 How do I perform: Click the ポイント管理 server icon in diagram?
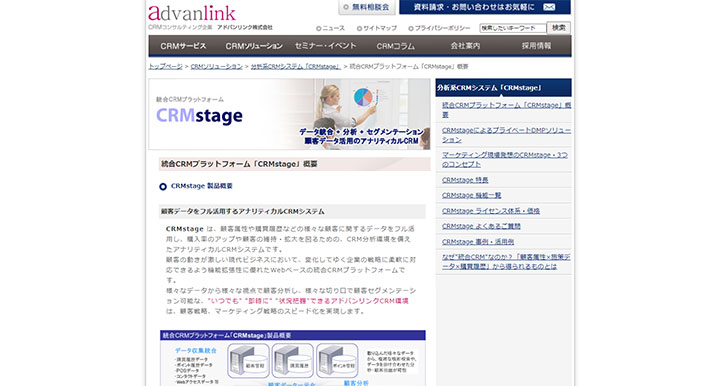(x=337, y=361)
